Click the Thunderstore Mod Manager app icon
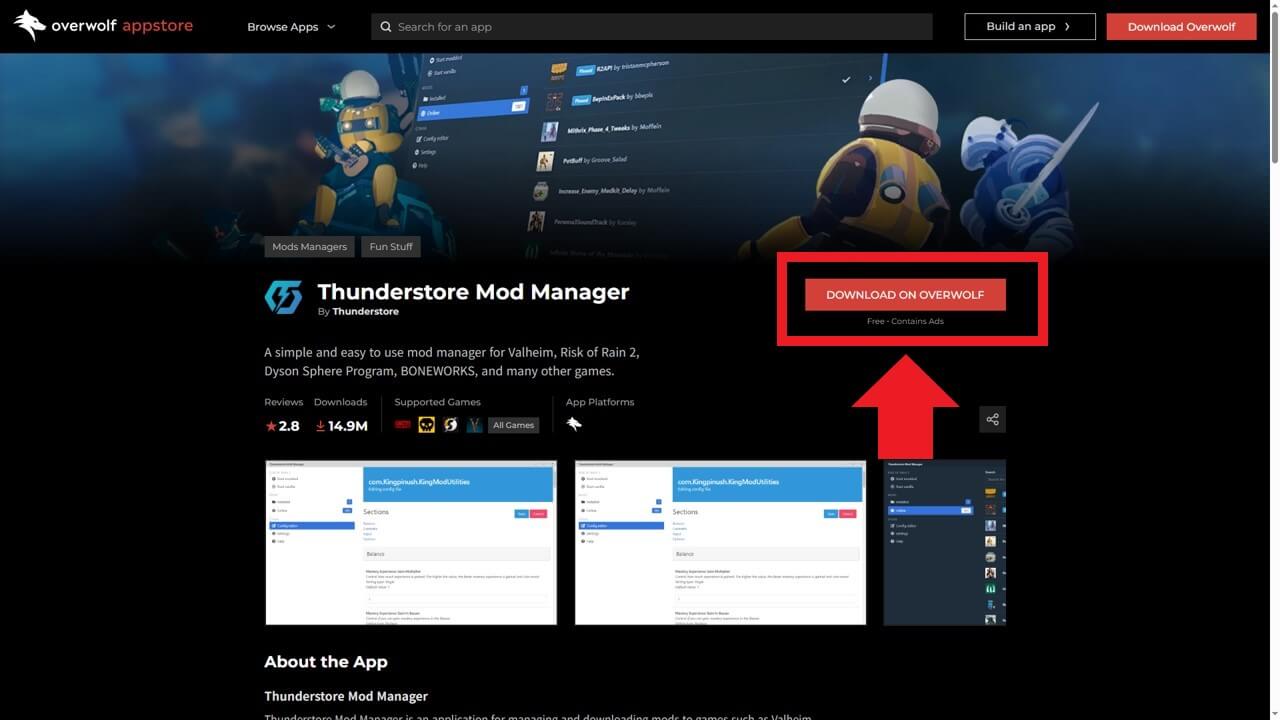This screenshot has width=1280, height=720. pyautogui.click(x=283, y=298)
